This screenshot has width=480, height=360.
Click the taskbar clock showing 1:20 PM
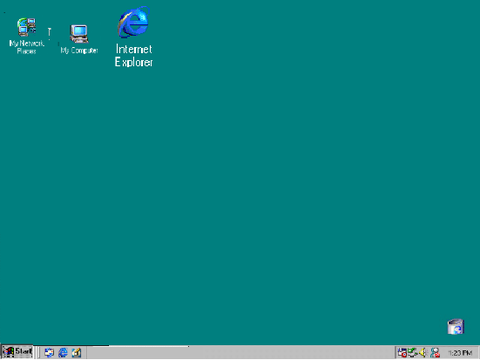[x=460, y=353]
